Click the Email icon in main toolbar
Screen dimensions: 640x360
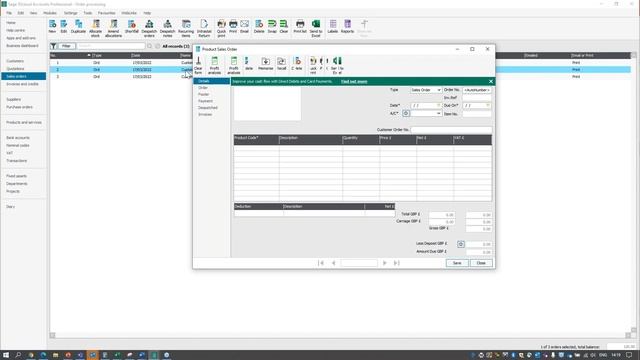click(244, 27)
